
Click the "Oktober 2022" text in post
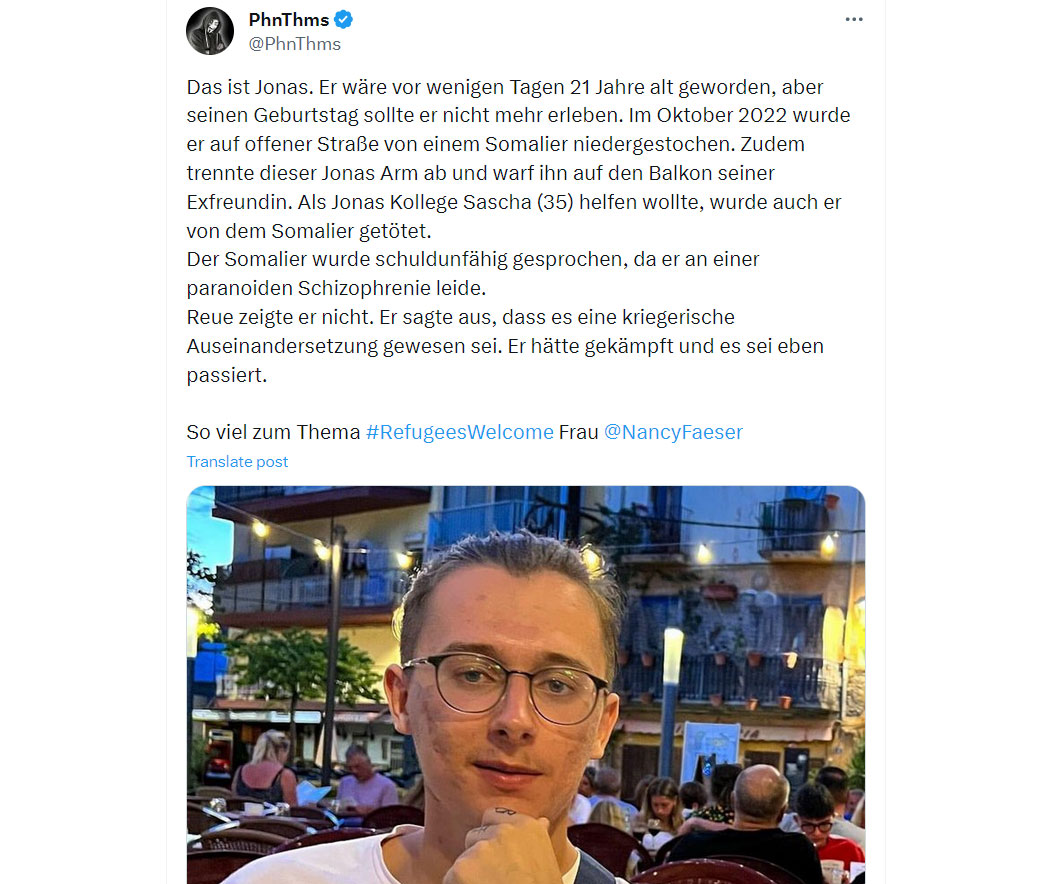pos(721,116)
